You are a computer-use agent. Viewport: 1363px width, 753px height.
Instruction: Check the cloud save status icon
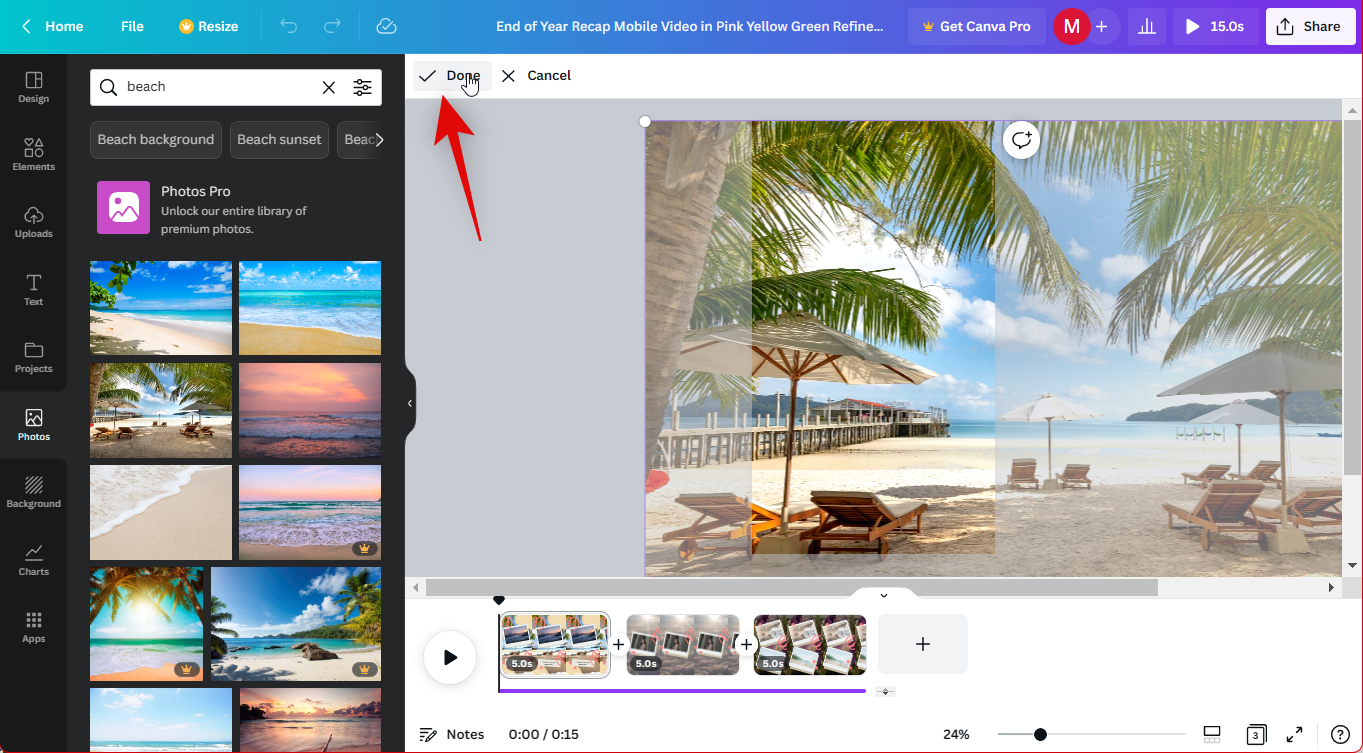coord(386,27)
